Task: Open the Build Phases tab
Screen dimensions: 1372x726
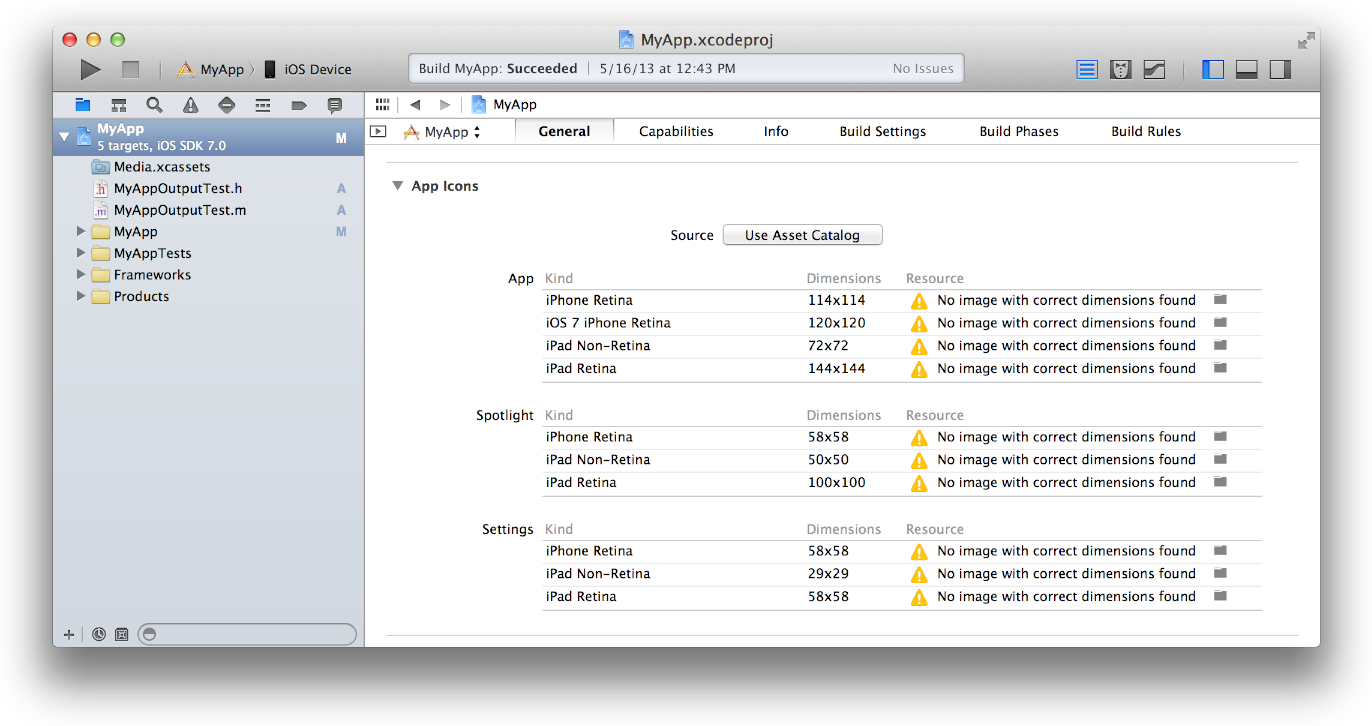Action: pyautogui.click(x=1018, y=131)
